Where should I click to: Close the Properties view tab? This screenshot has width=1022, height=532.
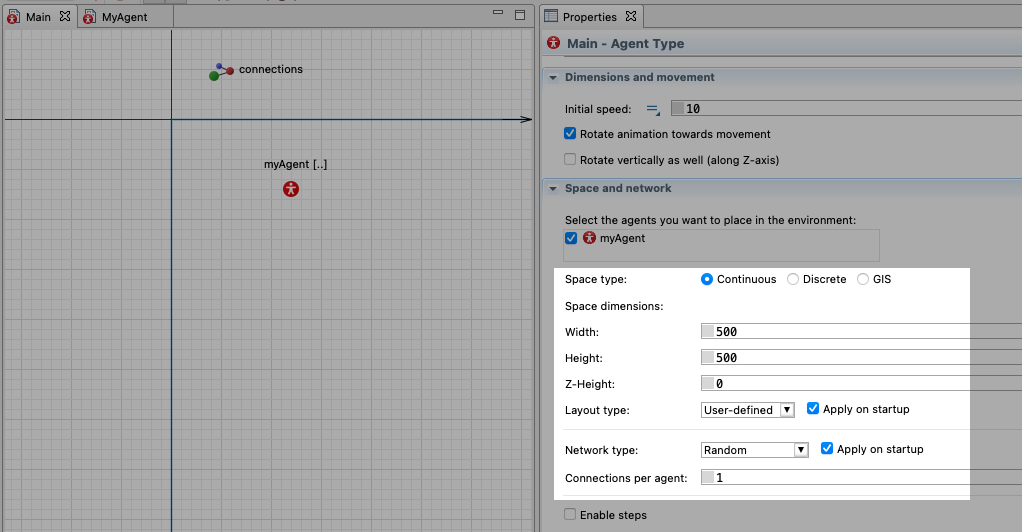point(631,17)
